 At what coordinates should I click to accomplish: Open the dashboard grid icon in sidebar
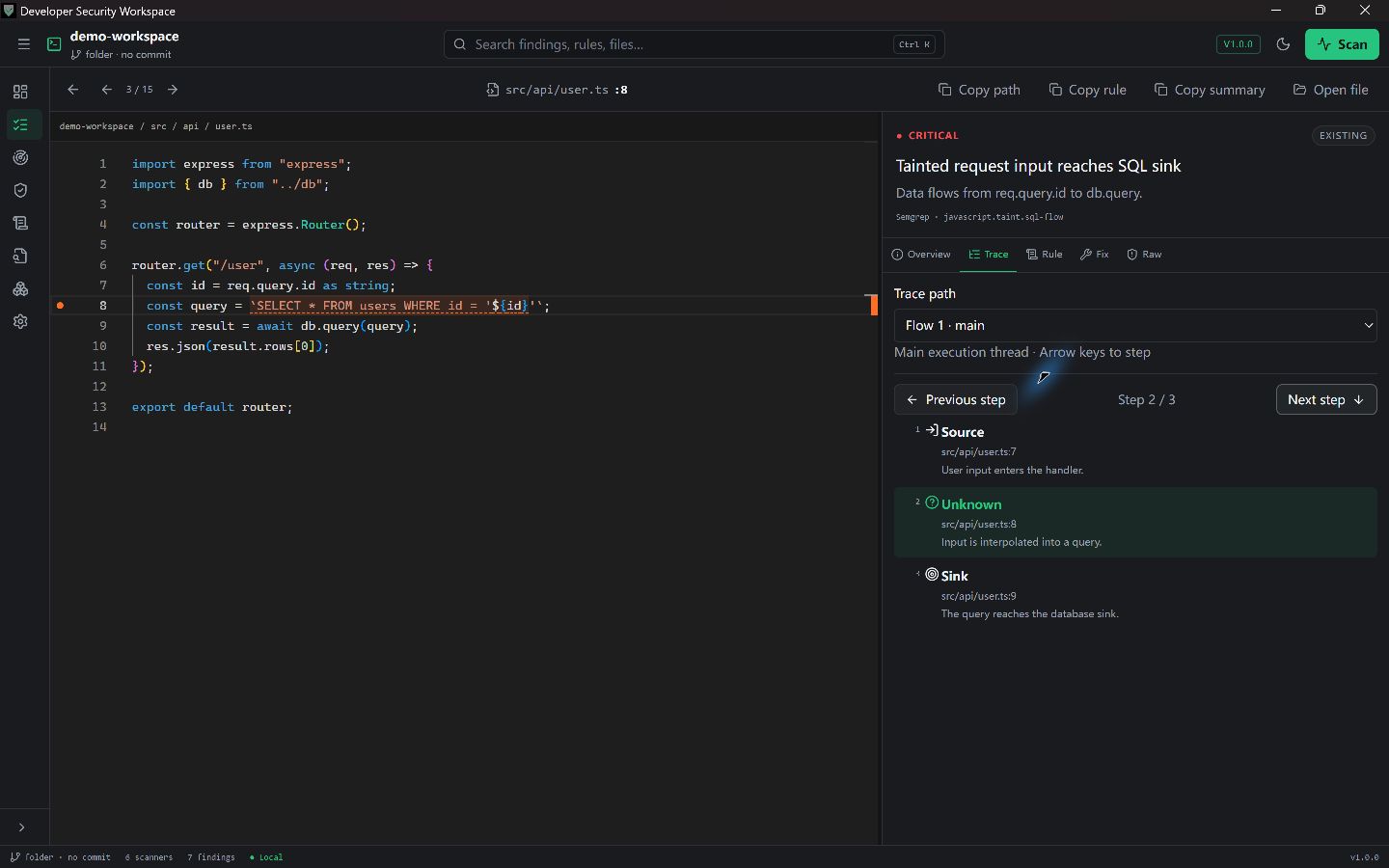pos(20,92)
